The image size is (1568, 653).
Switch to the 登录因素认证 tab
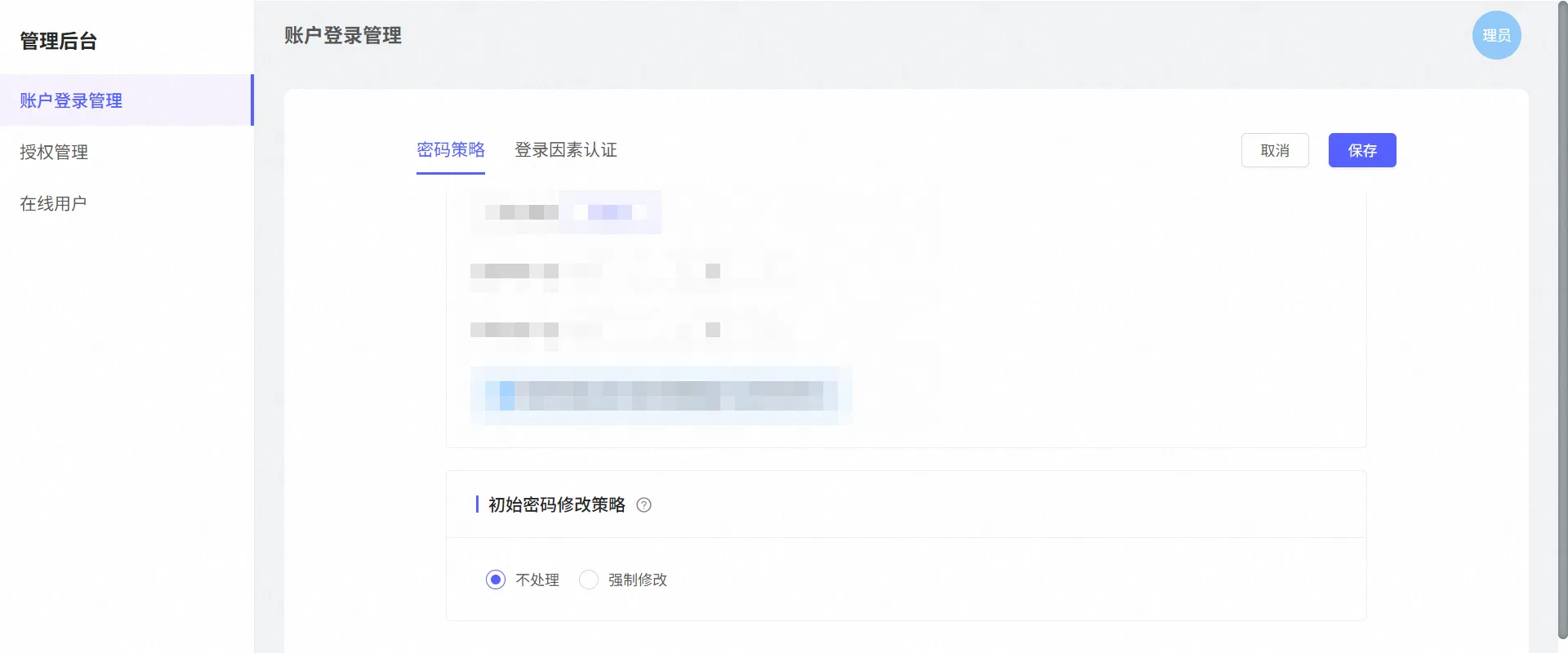point(566,150)
